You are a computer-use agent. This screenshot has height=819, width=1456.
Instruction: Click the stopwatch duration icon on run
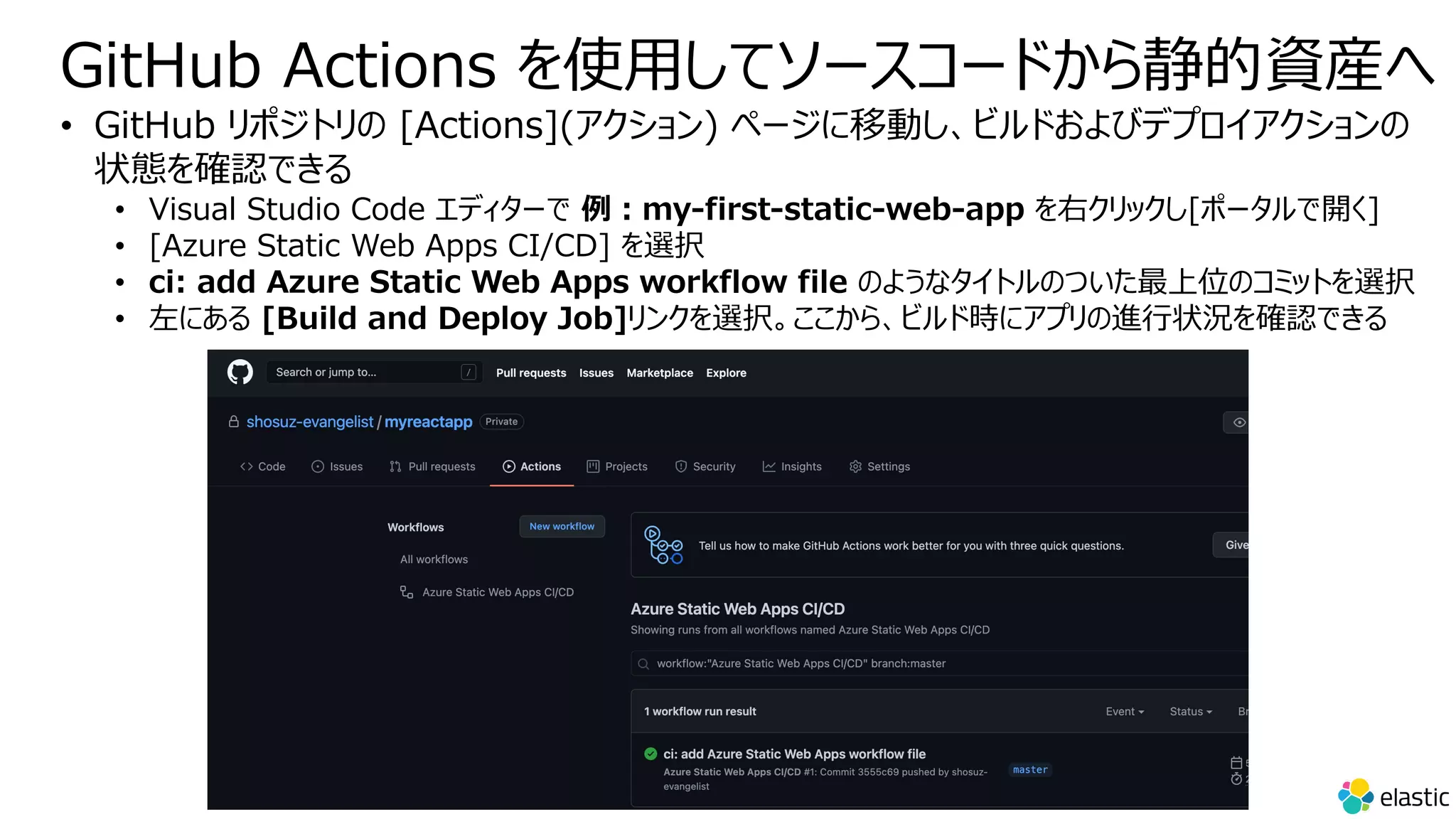tap(1236, 779)
